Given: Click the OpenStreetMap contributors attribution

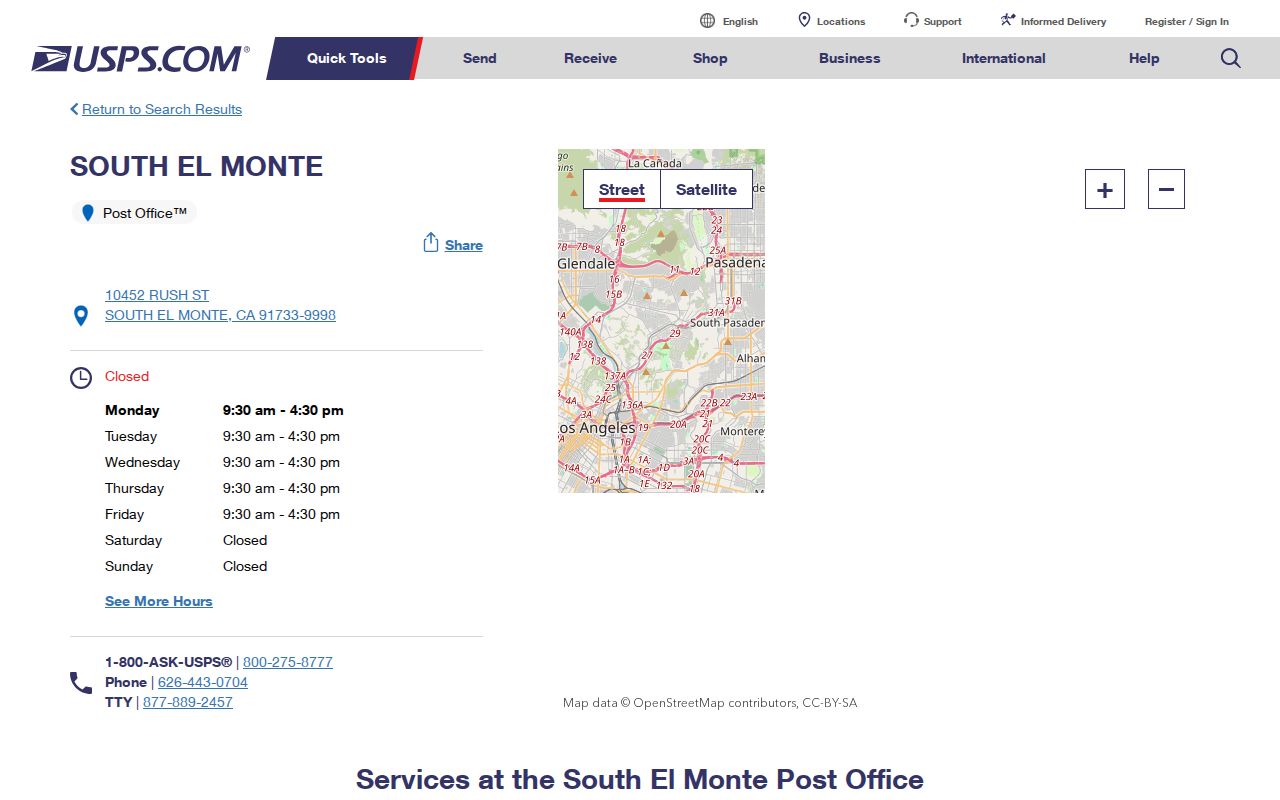Looking at the screenshot, I should coord(710,703).
